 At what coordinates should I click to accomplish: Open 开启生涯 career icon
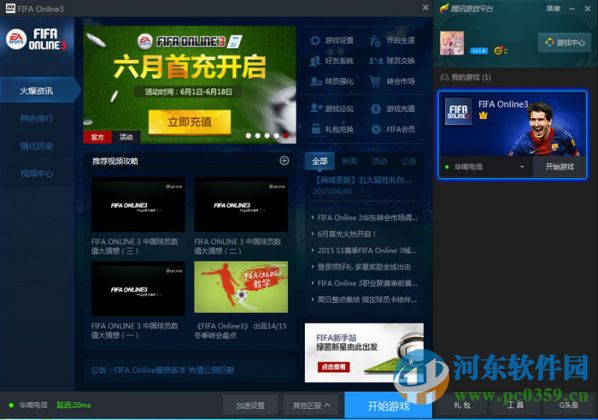point(375,40)
